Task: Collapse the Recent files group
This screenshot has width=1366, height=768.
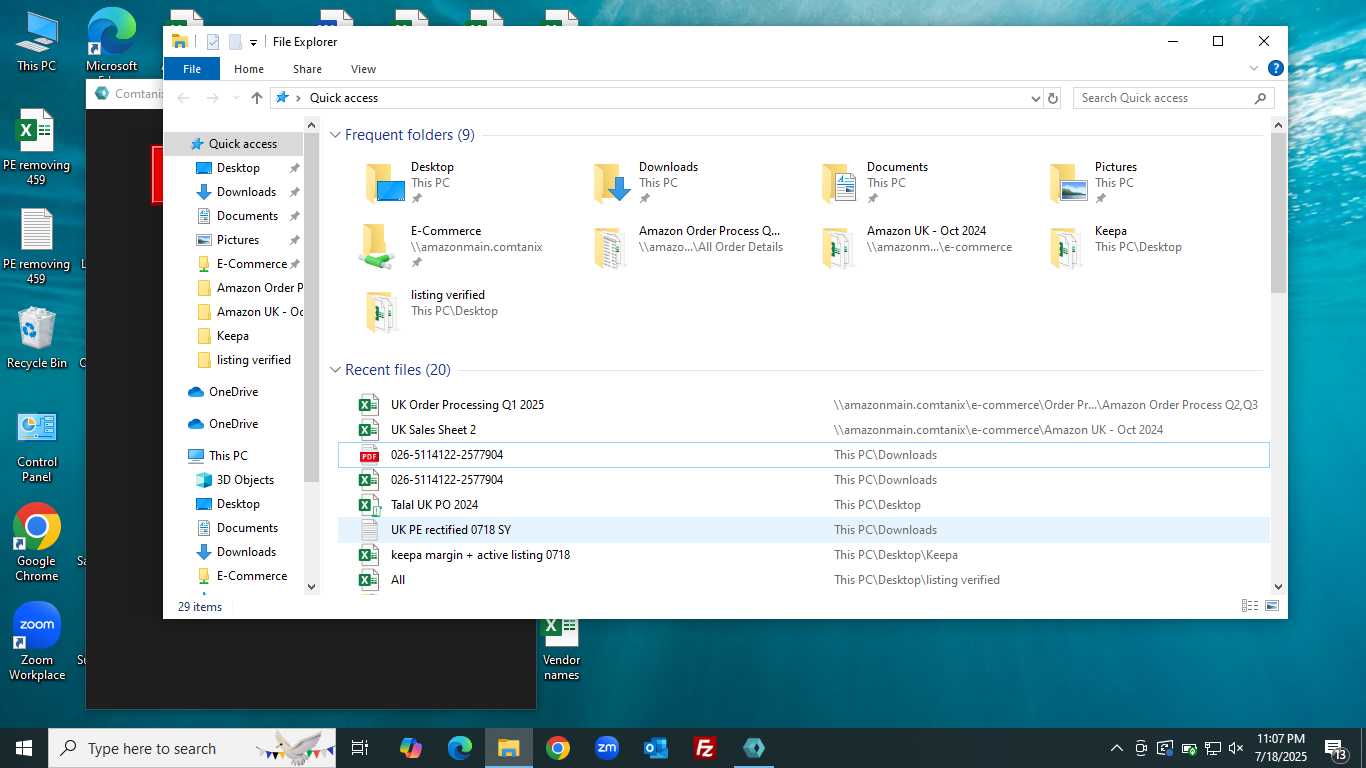Action: pos(336,370)
